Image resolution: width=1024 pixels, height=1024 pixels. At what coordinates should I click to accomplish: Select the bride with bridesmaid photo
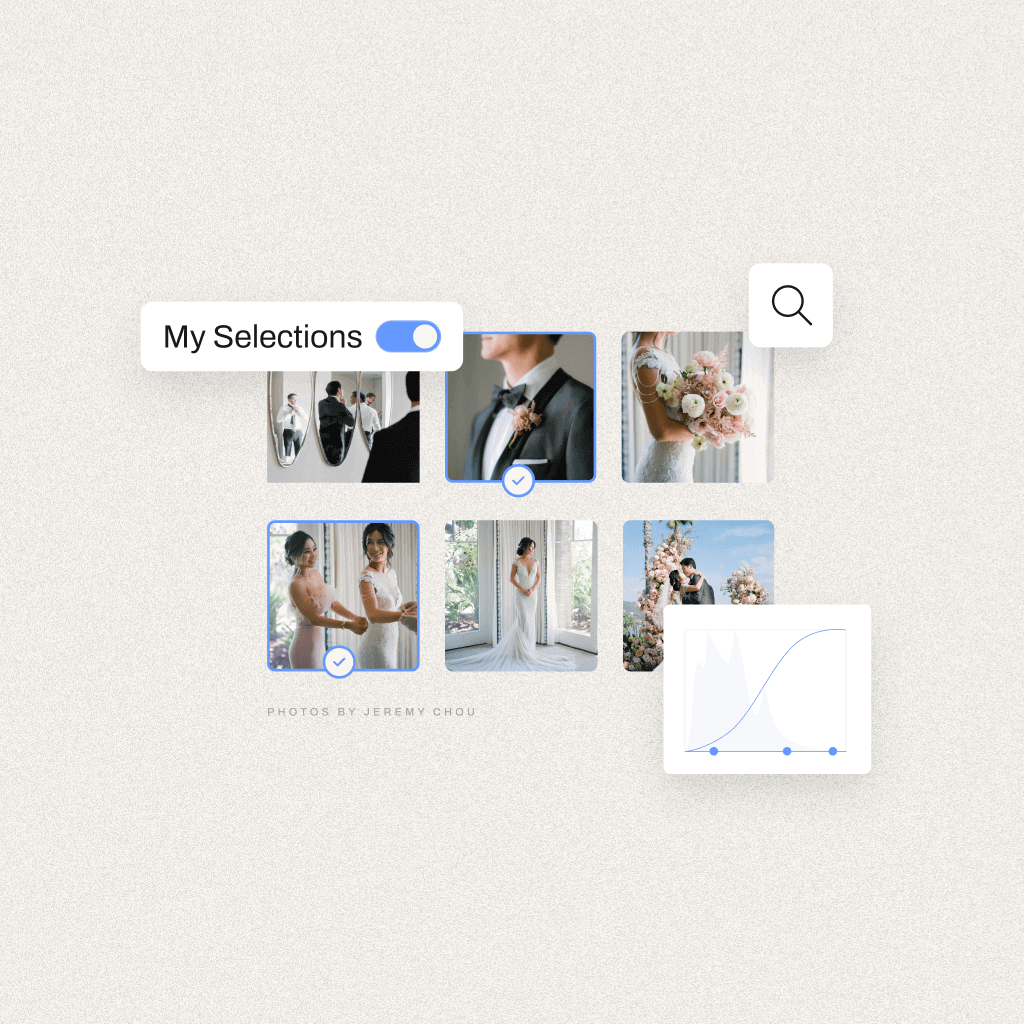(x=344, y=596)
